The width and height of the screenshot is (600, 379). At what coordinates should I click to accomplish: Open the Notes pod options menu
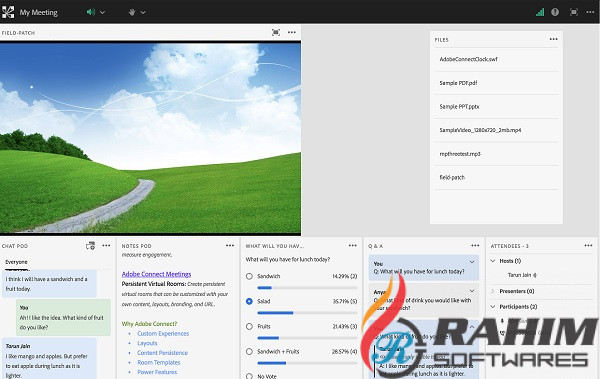230,246
